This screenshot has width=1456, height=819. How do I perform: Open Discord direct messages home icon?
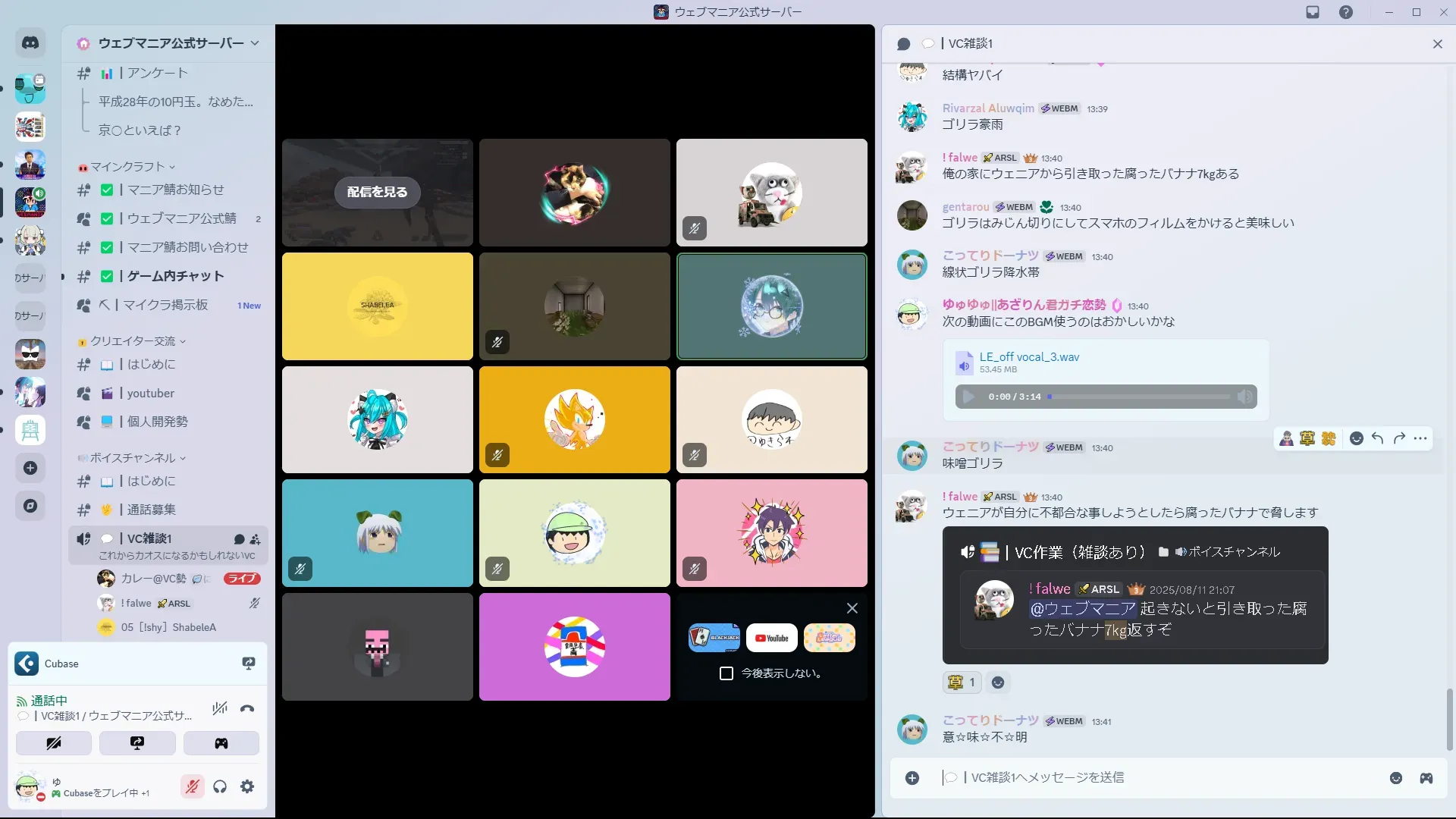click(x=30, y=43)
